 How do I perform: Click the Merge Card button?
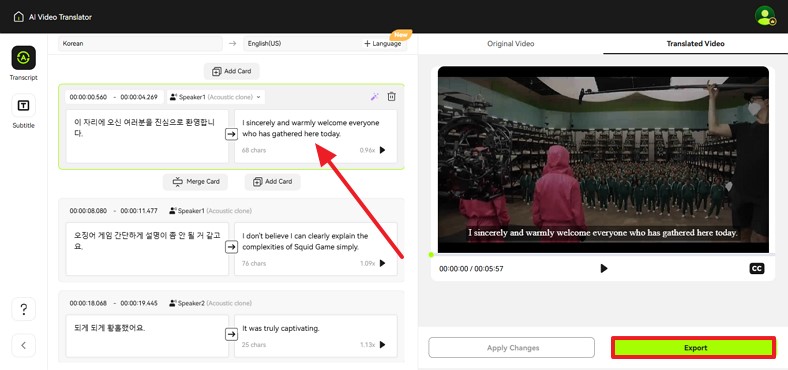tap(195, 181)
